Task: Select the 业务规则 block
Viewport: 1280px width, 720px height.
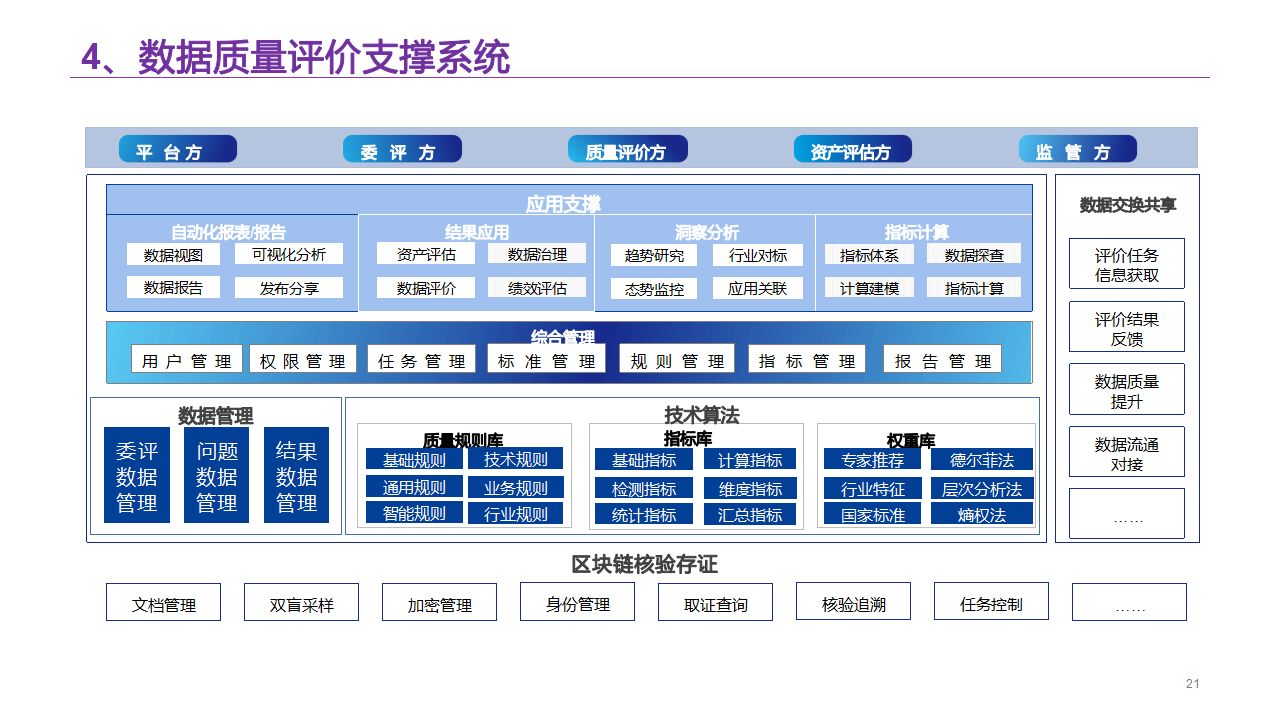Action: [516, 487]
